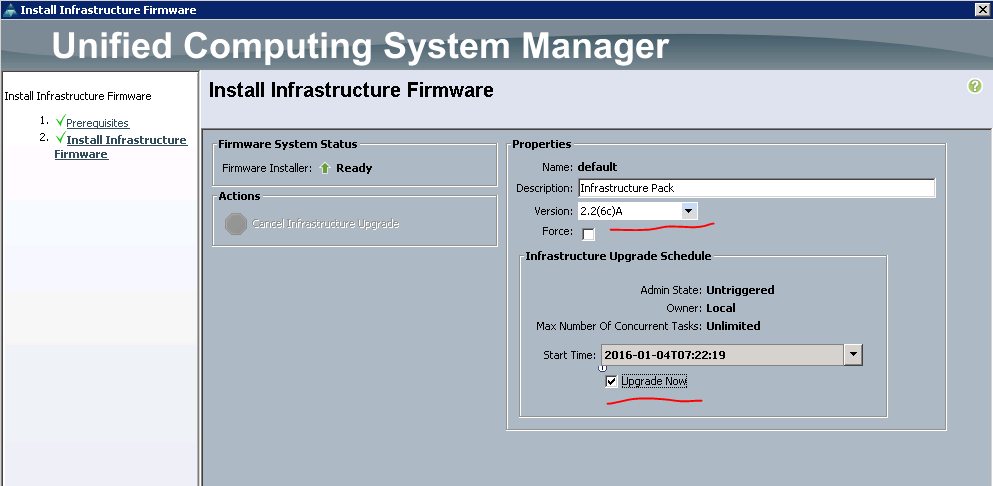The image size is (993, 486).
Task: Uncheck the Upgrade Now checkbox
Action: 611,381
